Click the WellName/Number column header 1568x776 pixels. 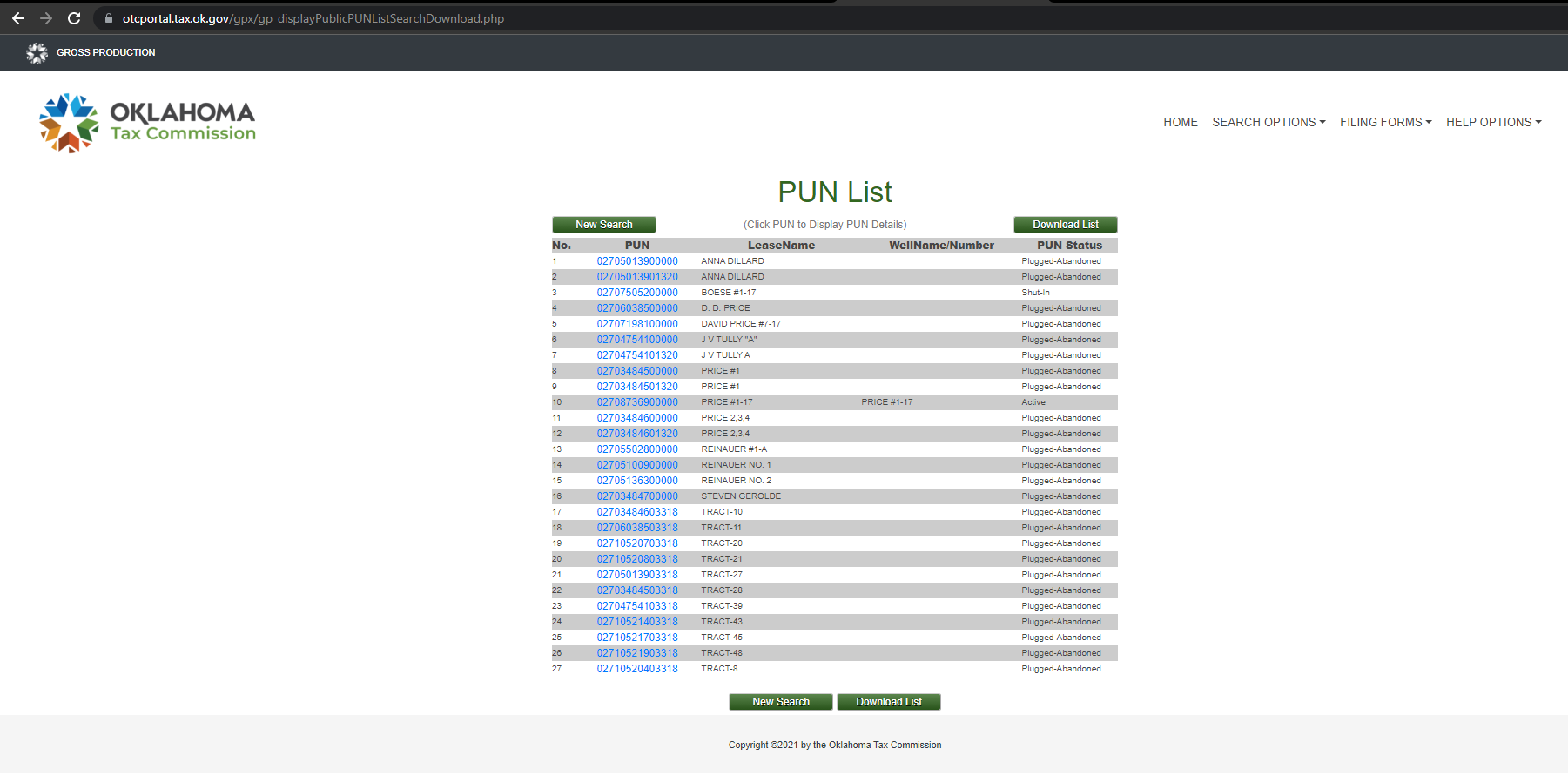click(x=941, y=246)
